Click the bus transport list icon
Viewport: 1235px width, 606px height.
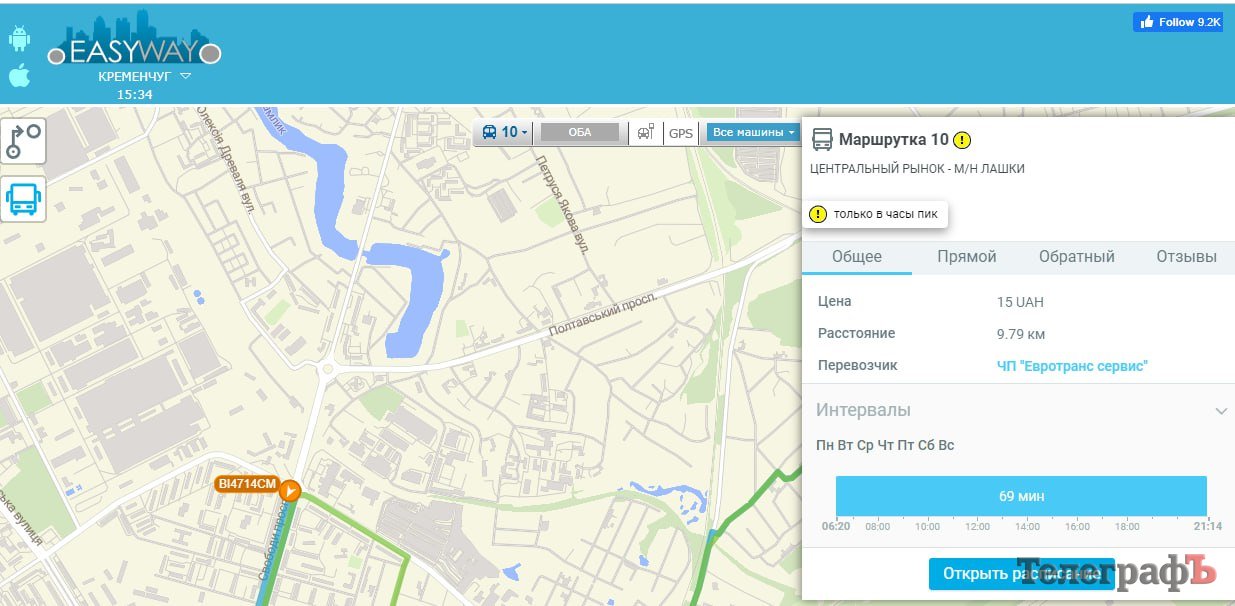click(23, 199)
